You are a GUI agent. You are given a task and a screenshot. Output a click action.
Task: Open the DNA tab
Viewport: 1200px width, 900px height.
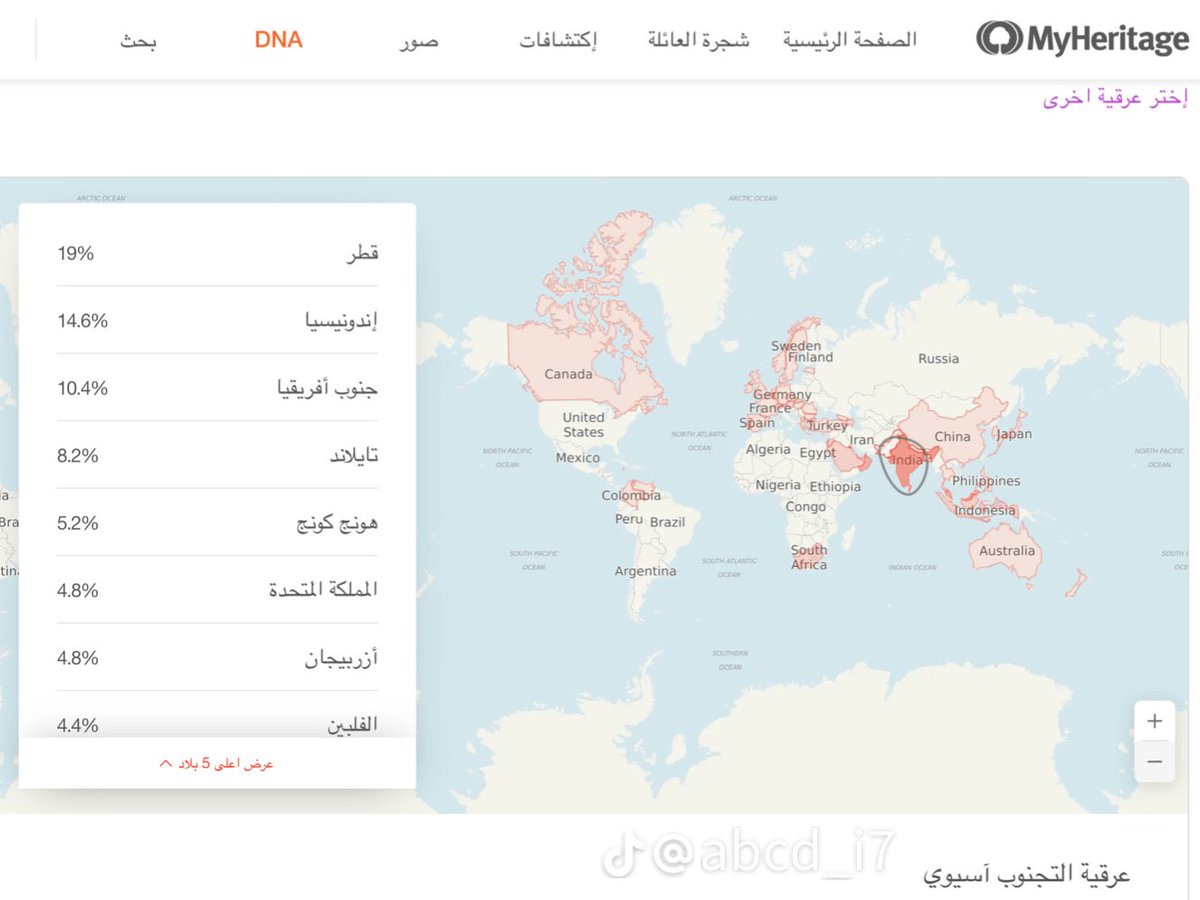click(x=278, y=40)
